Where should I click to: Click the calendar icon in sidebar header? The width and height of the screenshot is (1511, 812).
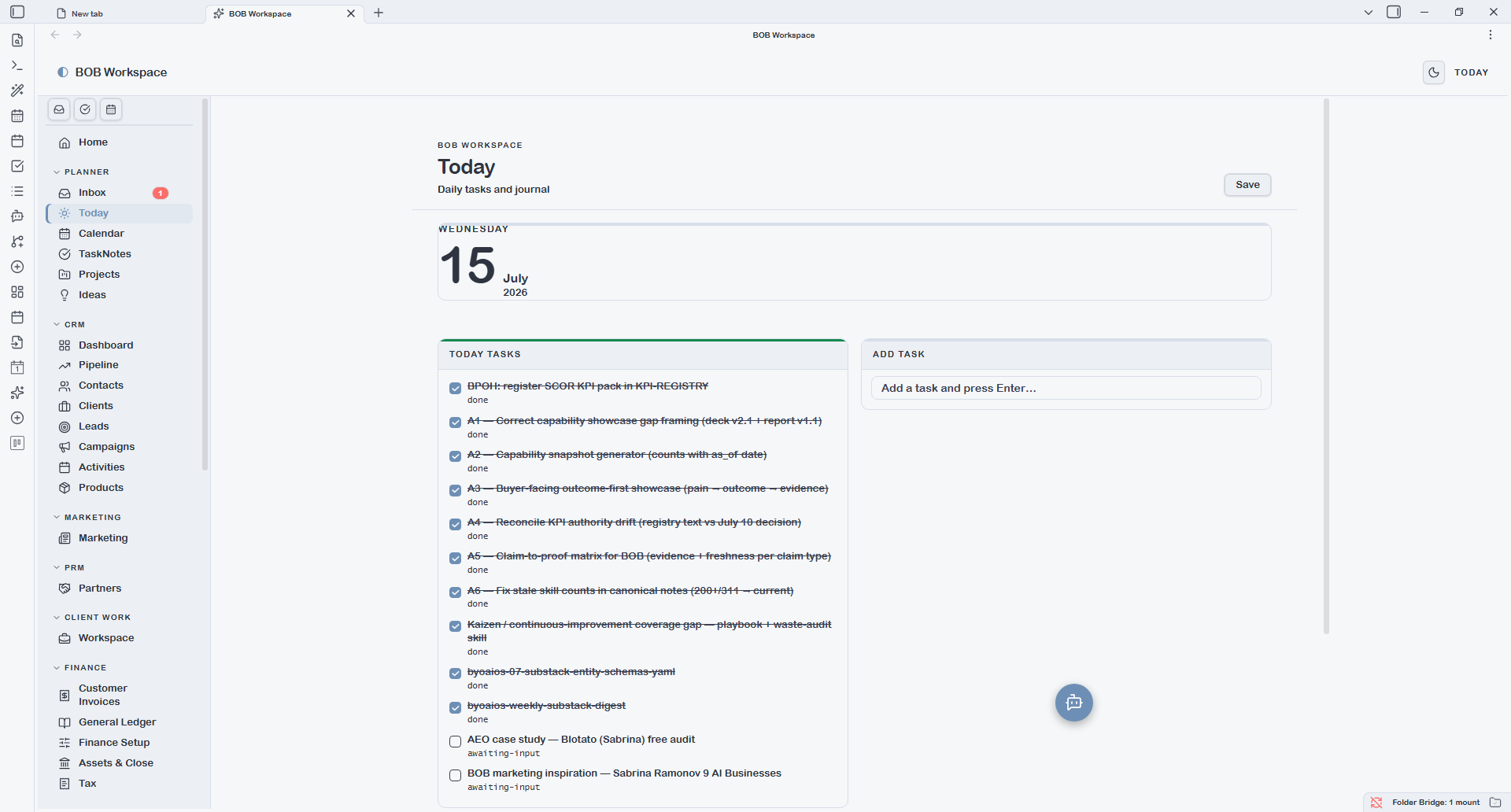click(x=111, y=109)
